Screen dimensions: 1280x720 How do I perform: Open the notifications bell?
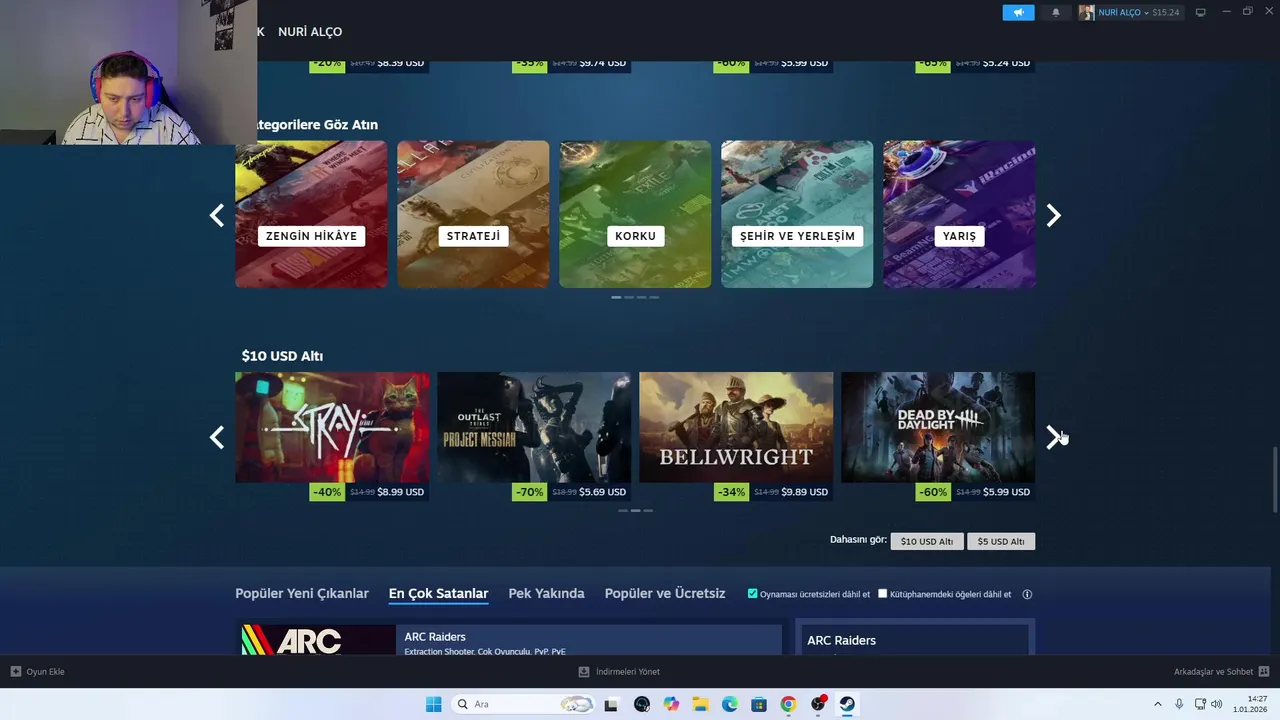coord(1056,12)
